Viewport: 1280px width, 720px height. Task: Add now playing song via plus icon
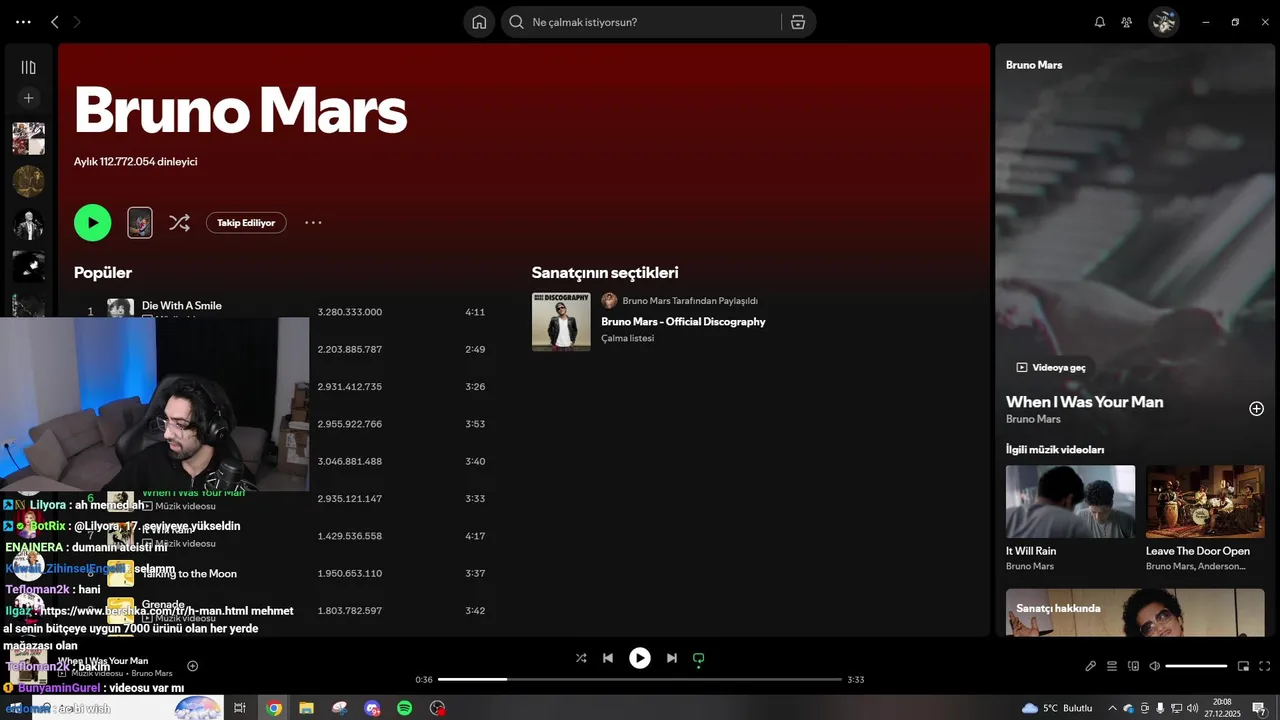coord(193,666)
